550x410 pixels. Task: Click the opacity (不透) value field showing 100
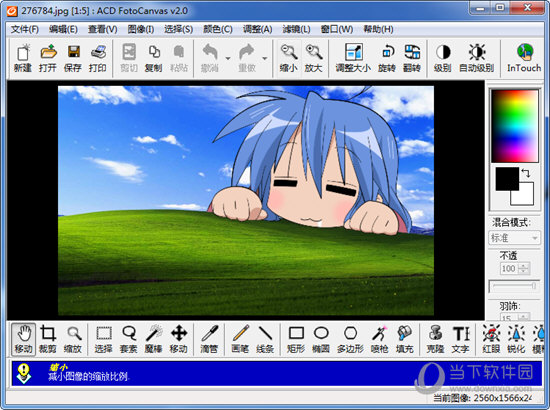pyautogui.click(x=509, y=269)
